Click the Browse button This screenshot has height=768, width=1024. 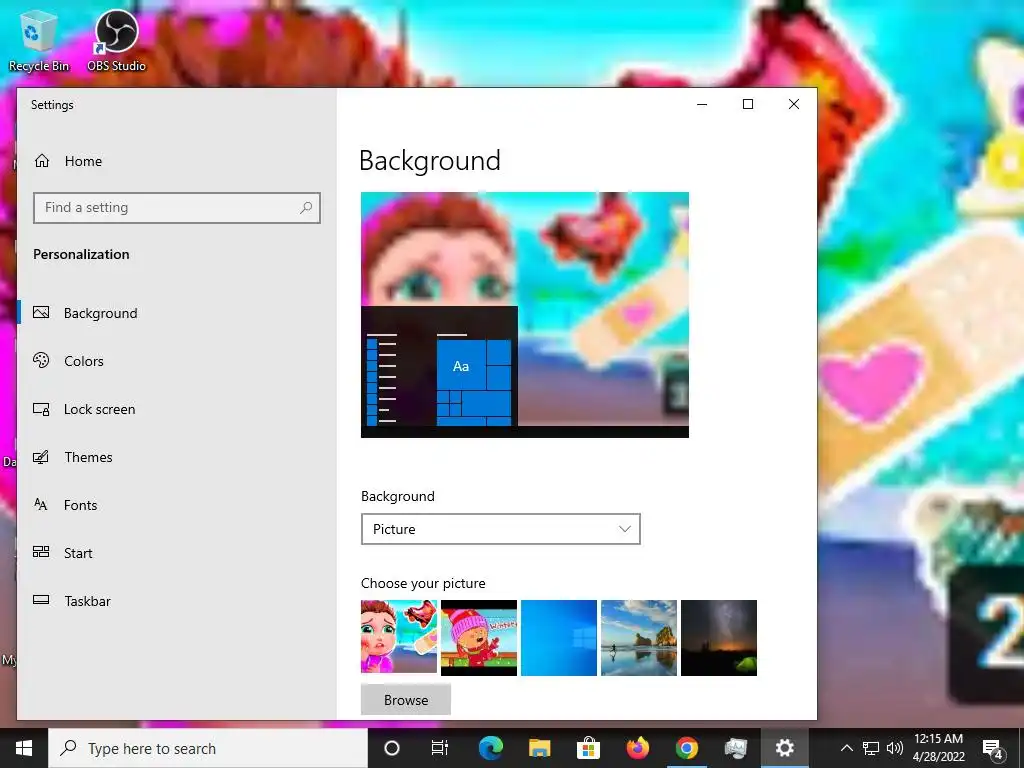(406, 700)
